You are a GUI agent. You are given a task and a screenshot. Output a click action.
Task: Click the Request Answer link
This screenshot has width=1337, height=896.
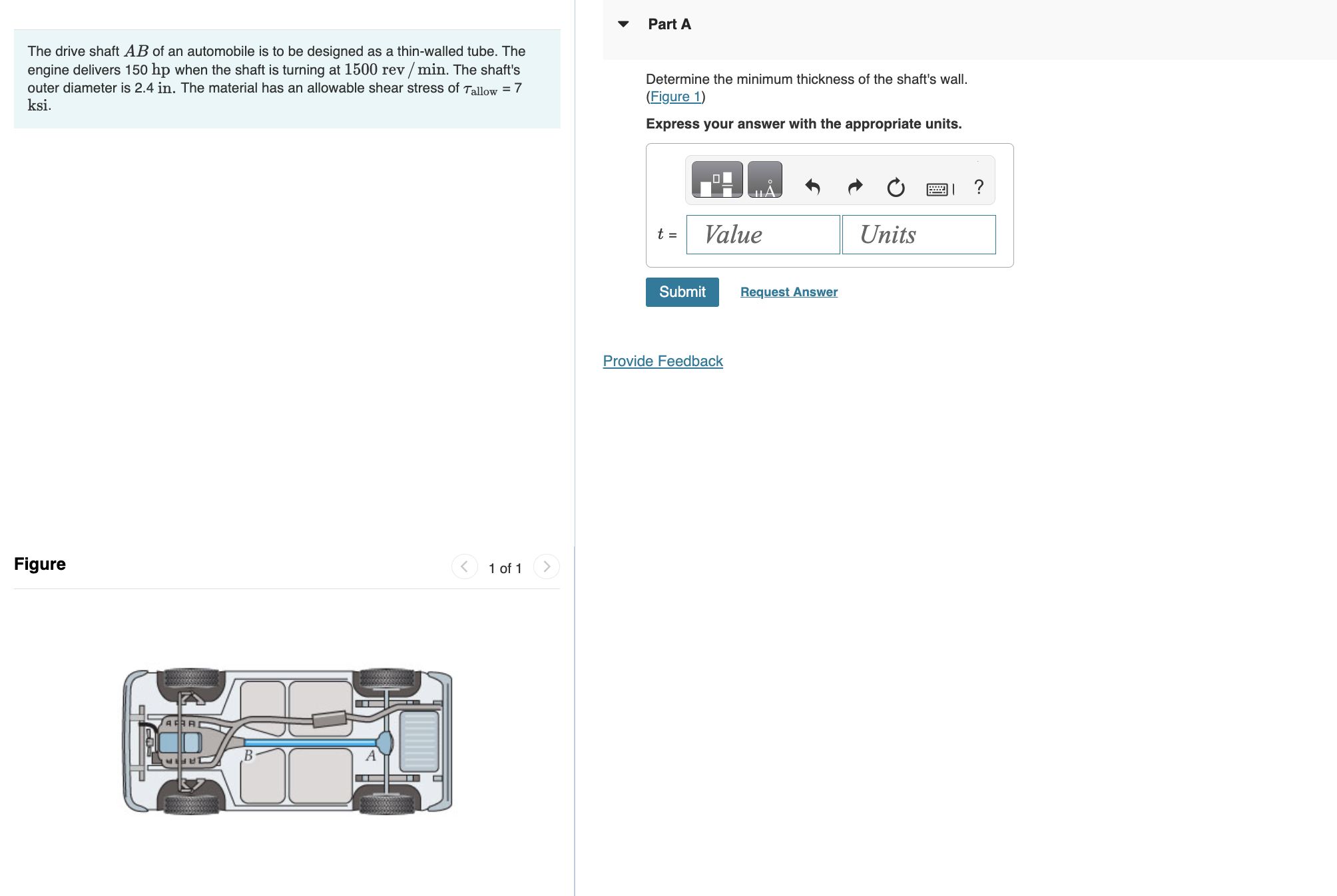click(788, 292)
